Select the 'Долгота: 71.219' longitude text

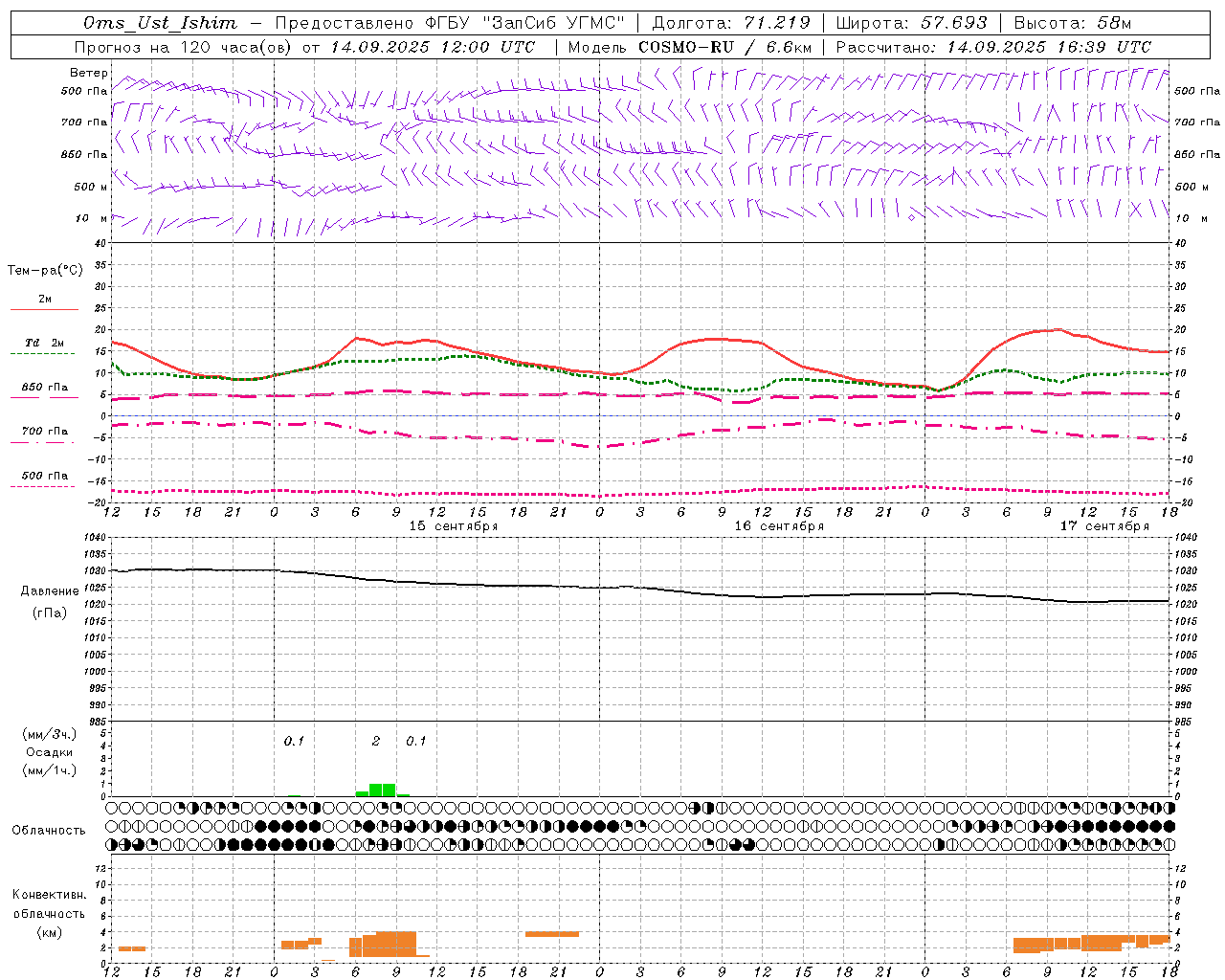731,23
